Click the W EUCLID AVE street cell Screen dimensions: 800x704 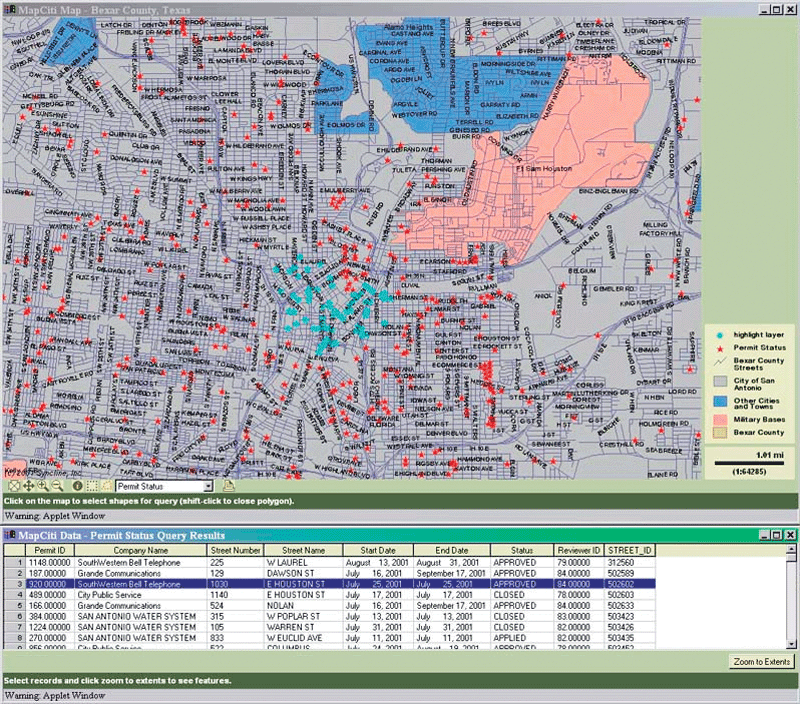click(x=303, y=638)
